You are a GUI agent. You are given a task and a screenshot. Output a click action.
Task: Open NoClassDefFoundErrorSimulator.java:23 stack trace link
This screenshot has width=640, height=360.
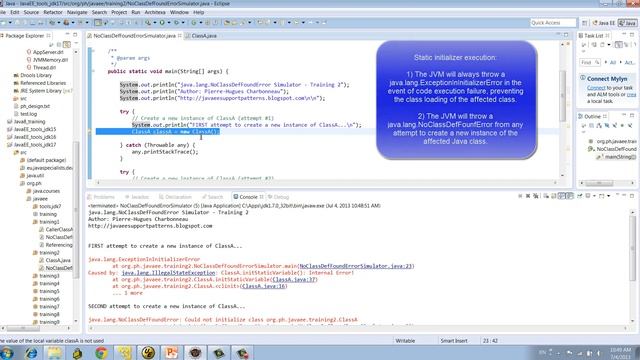click(x=356, y=266)
